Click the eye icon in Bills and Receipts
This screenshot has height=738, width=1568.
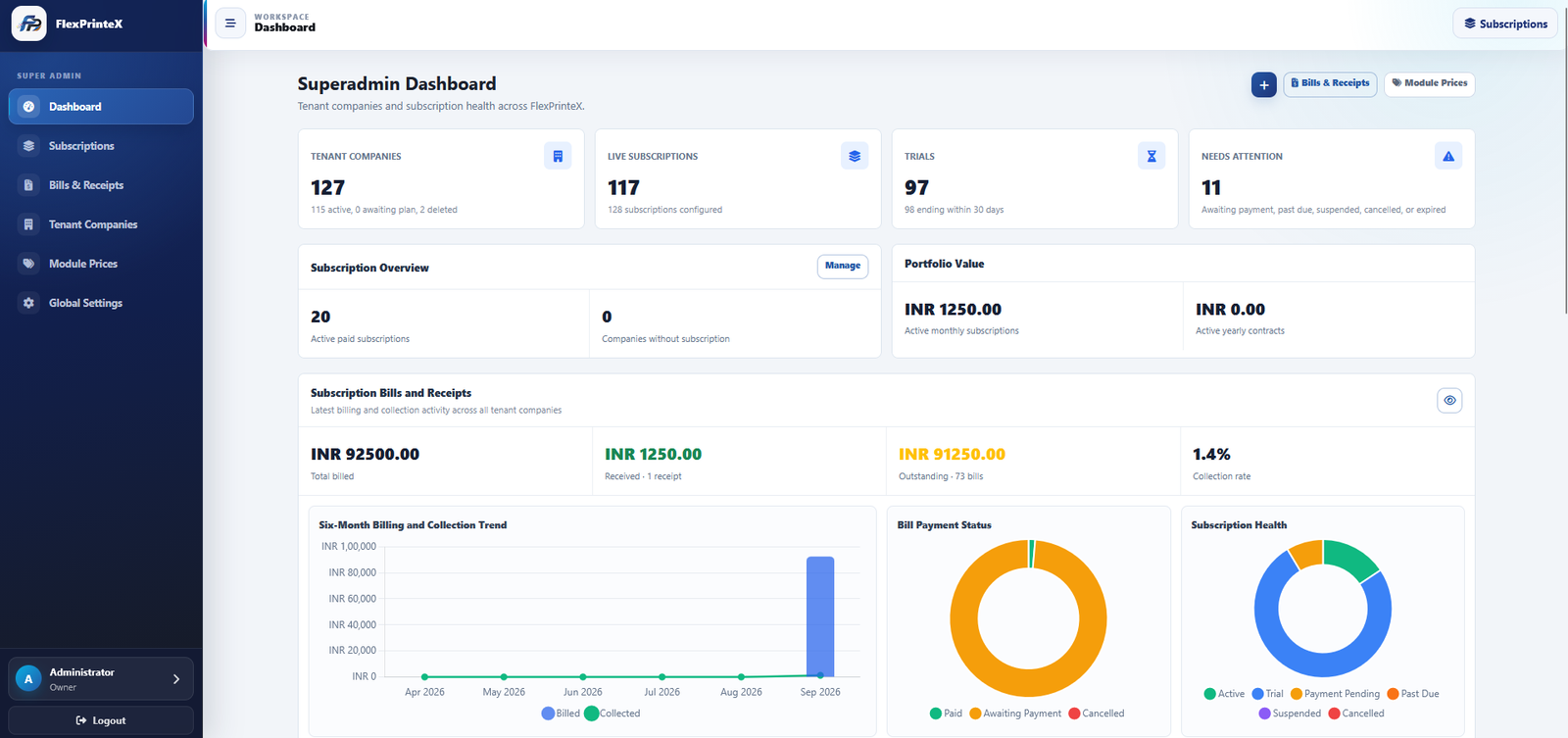coord(1449,400)
